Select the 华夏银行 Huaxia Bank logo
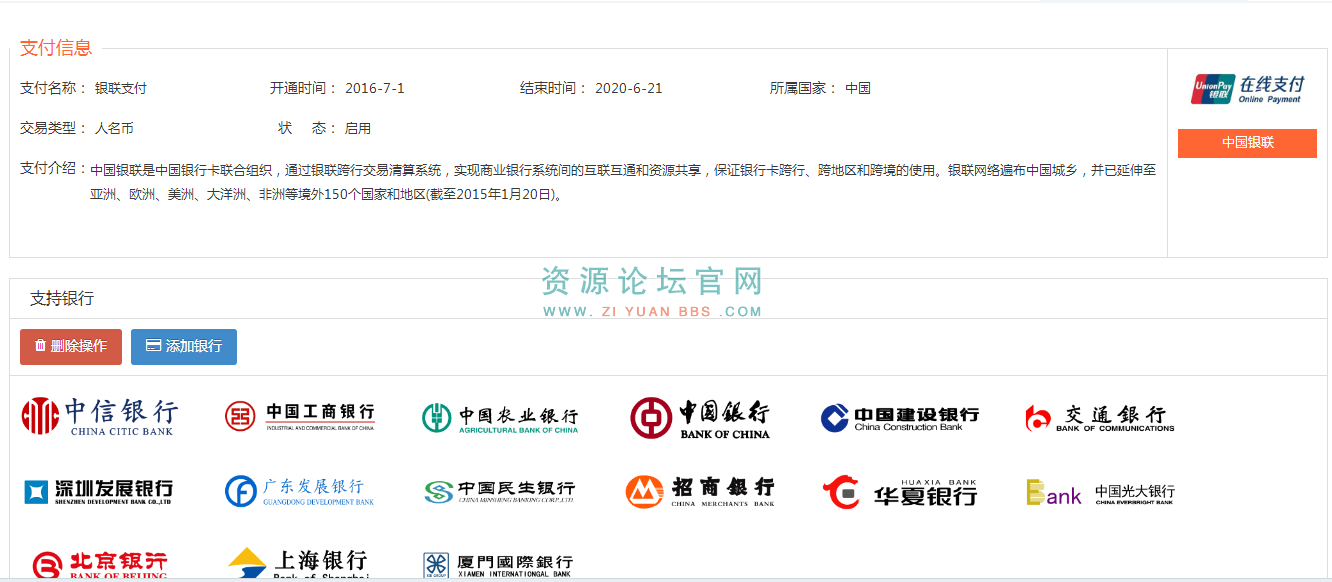 coord(900,492)
